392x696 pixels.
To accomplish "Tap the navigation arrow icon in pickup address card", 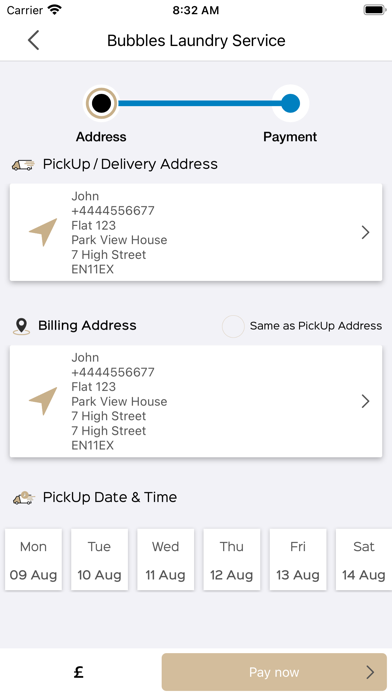I will [43, 232].
